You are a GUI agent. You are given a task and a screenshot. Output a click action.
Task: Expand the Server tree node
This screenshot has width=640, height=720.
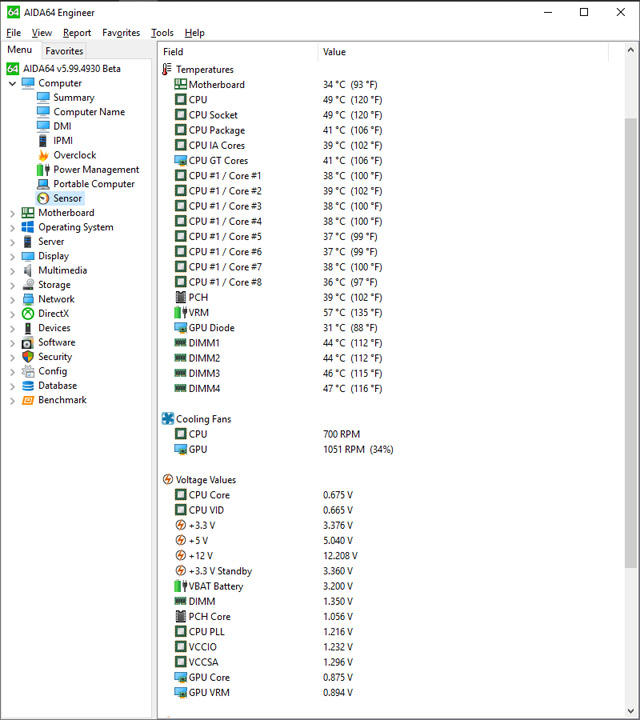tap(12, 242)
